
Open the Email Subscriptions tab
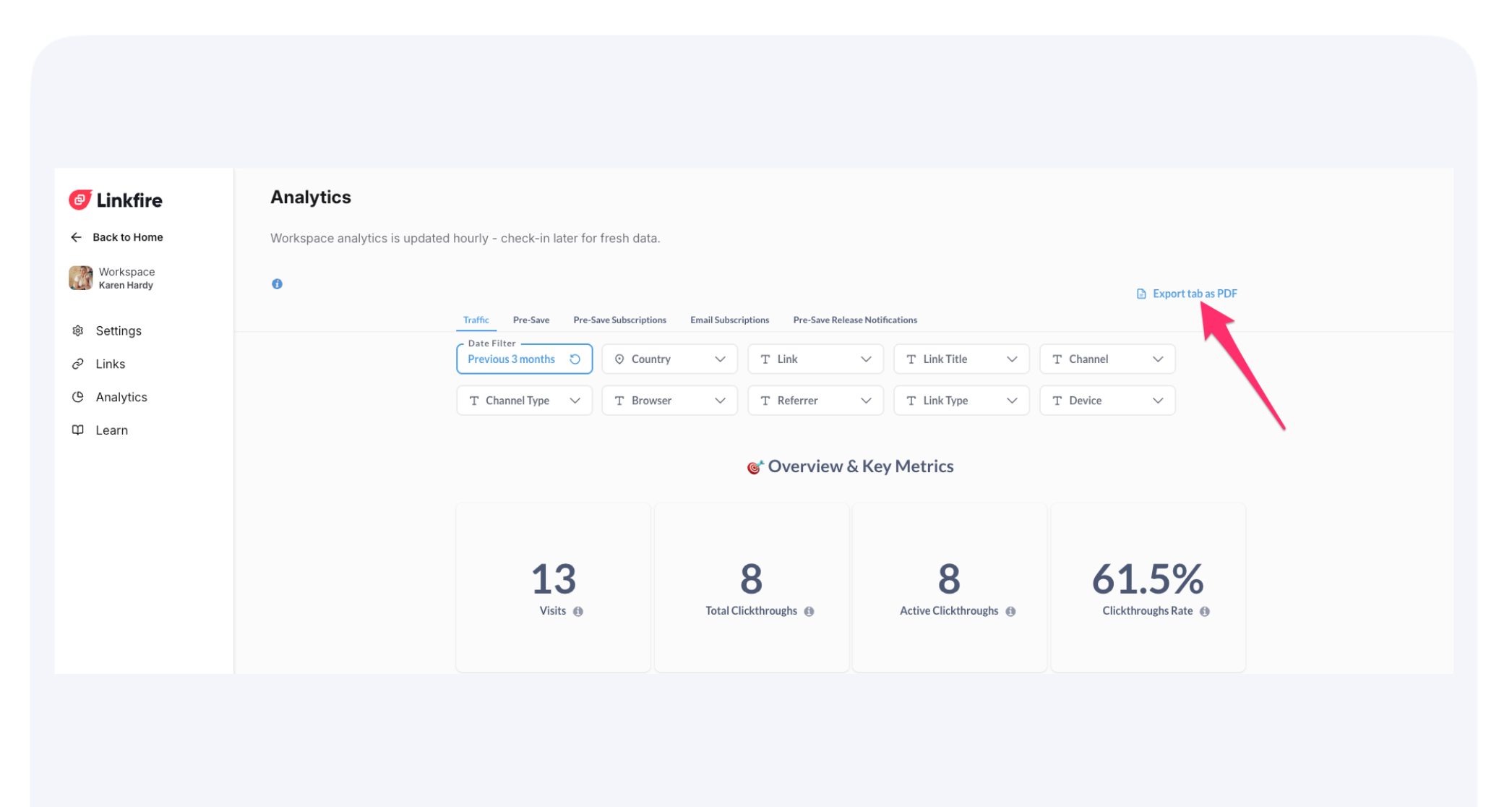coord(729,320)
